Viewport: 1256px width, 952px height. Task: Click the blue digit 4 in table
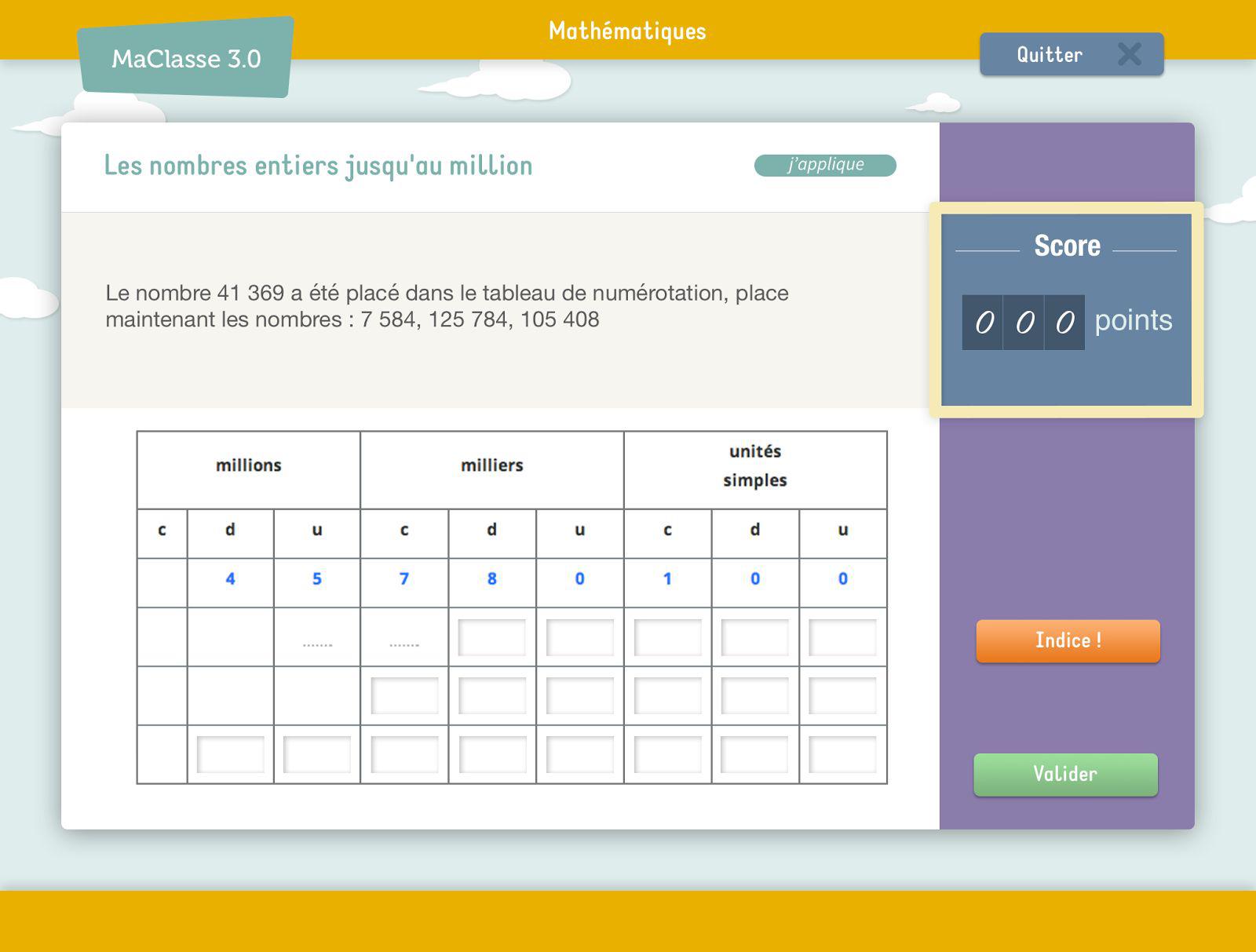(x=230, y=579)
